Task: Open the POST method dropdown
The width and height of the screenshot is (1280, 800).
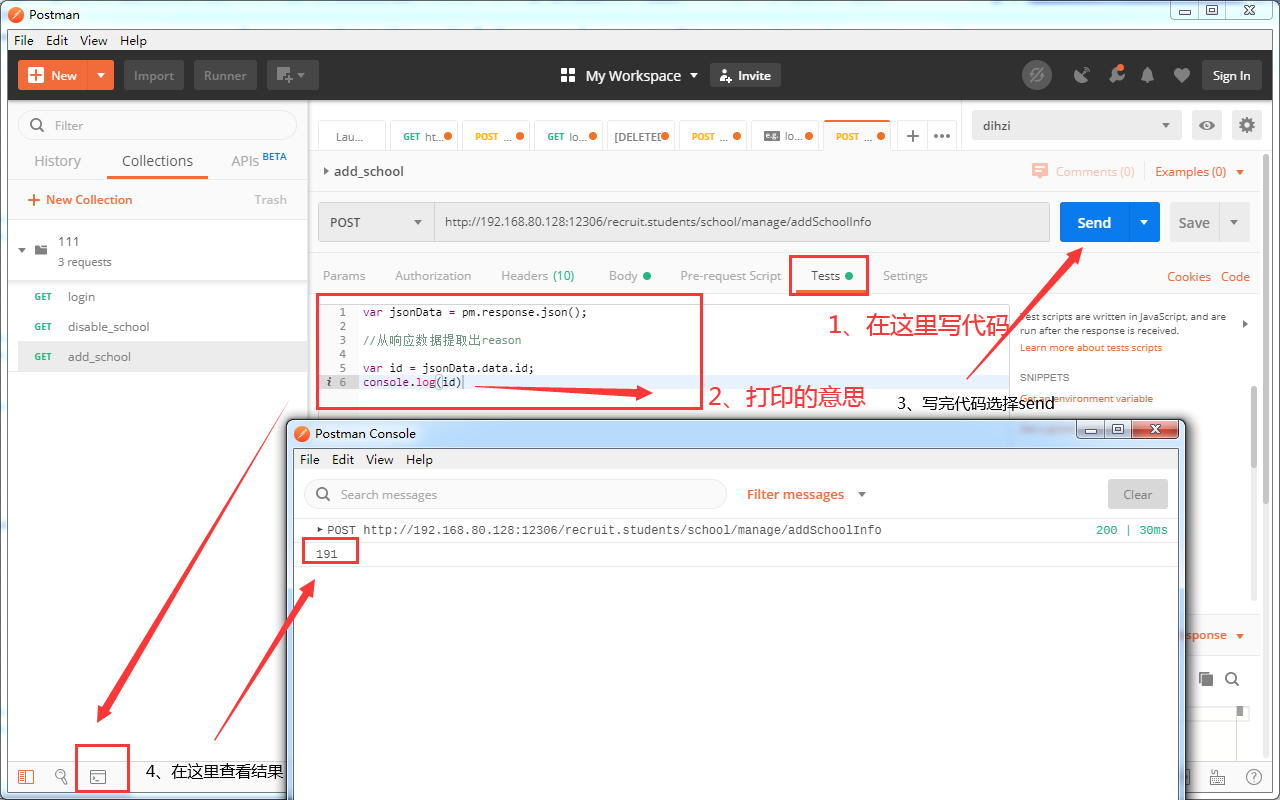Action: (376, 222)
